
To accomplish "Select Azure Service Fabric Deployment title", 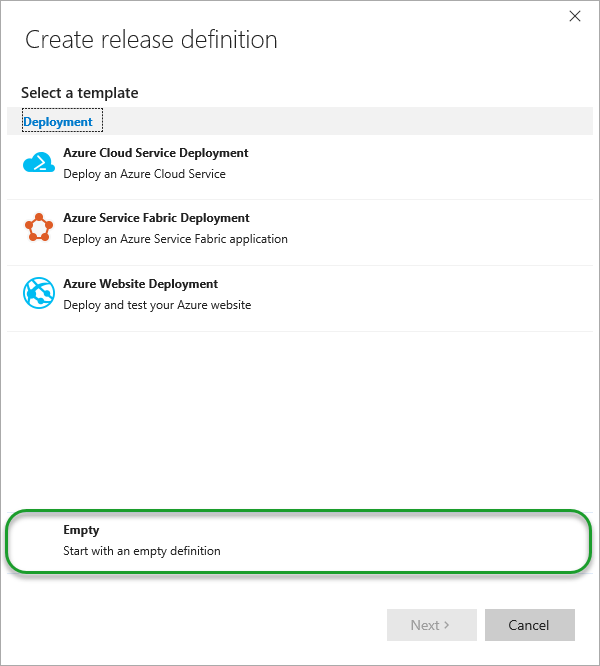I will 156,218.
